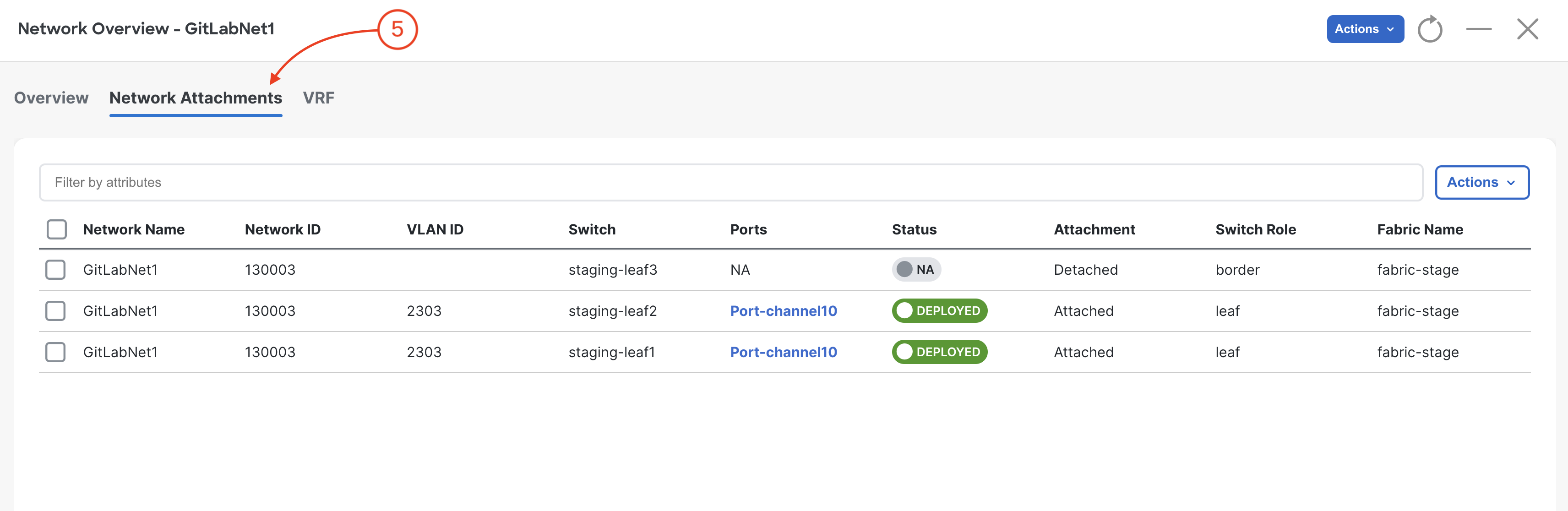Click the staging-leaf3 switch cell
1568x511 pixels.
[612, 270]
